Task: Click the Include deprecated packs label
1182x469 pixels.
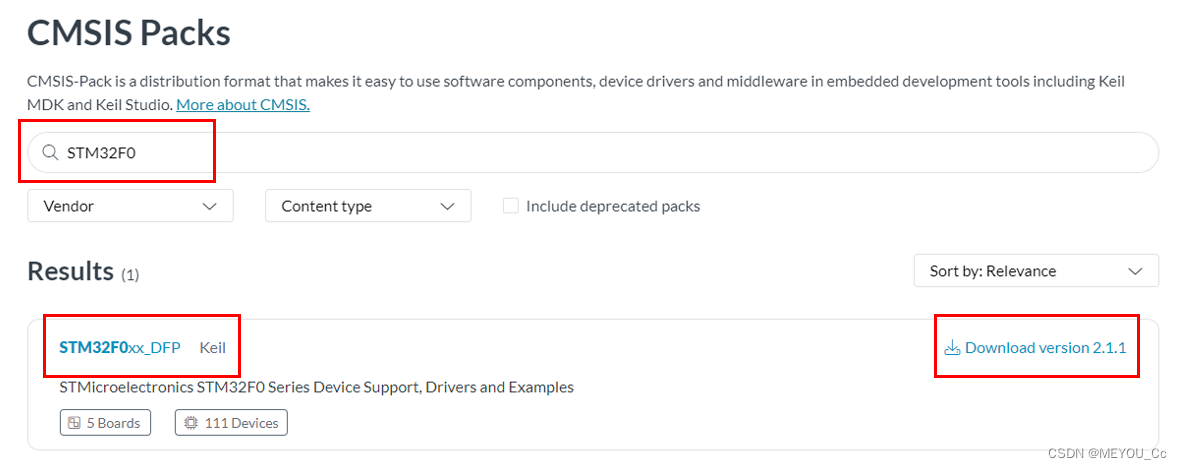Action: tap(613, 206)
